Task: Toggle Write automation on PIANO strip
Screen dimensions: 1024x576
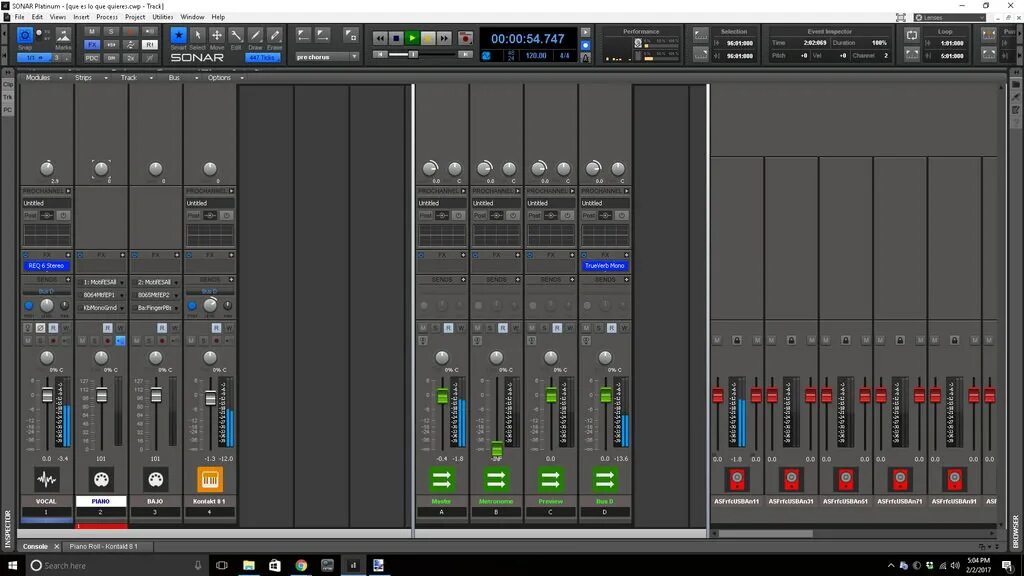Action: pos(120,328)
